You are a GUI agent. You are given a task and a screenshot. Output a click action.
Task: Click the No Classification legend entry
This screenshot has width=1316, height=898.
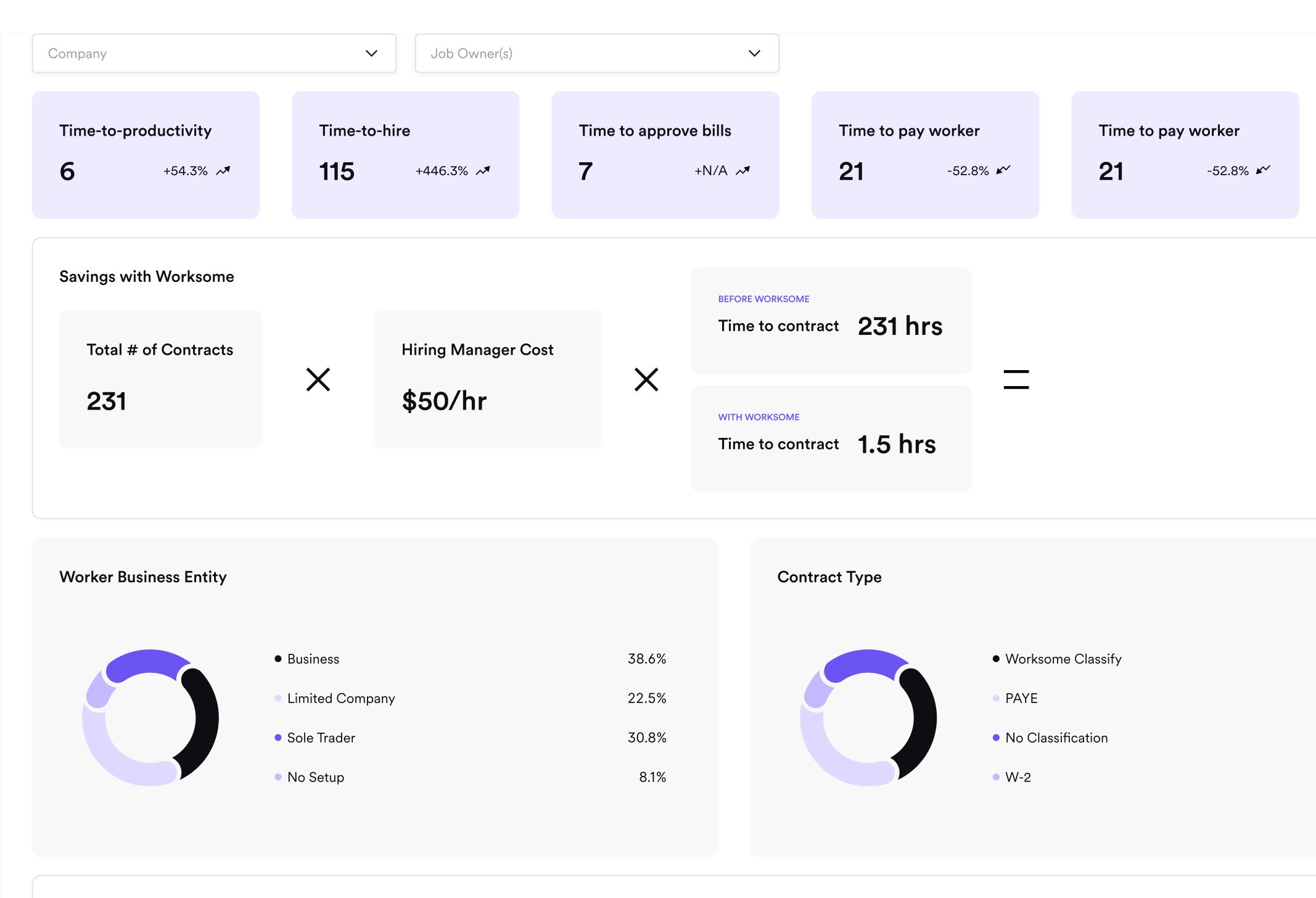[x=1056, y=738]
